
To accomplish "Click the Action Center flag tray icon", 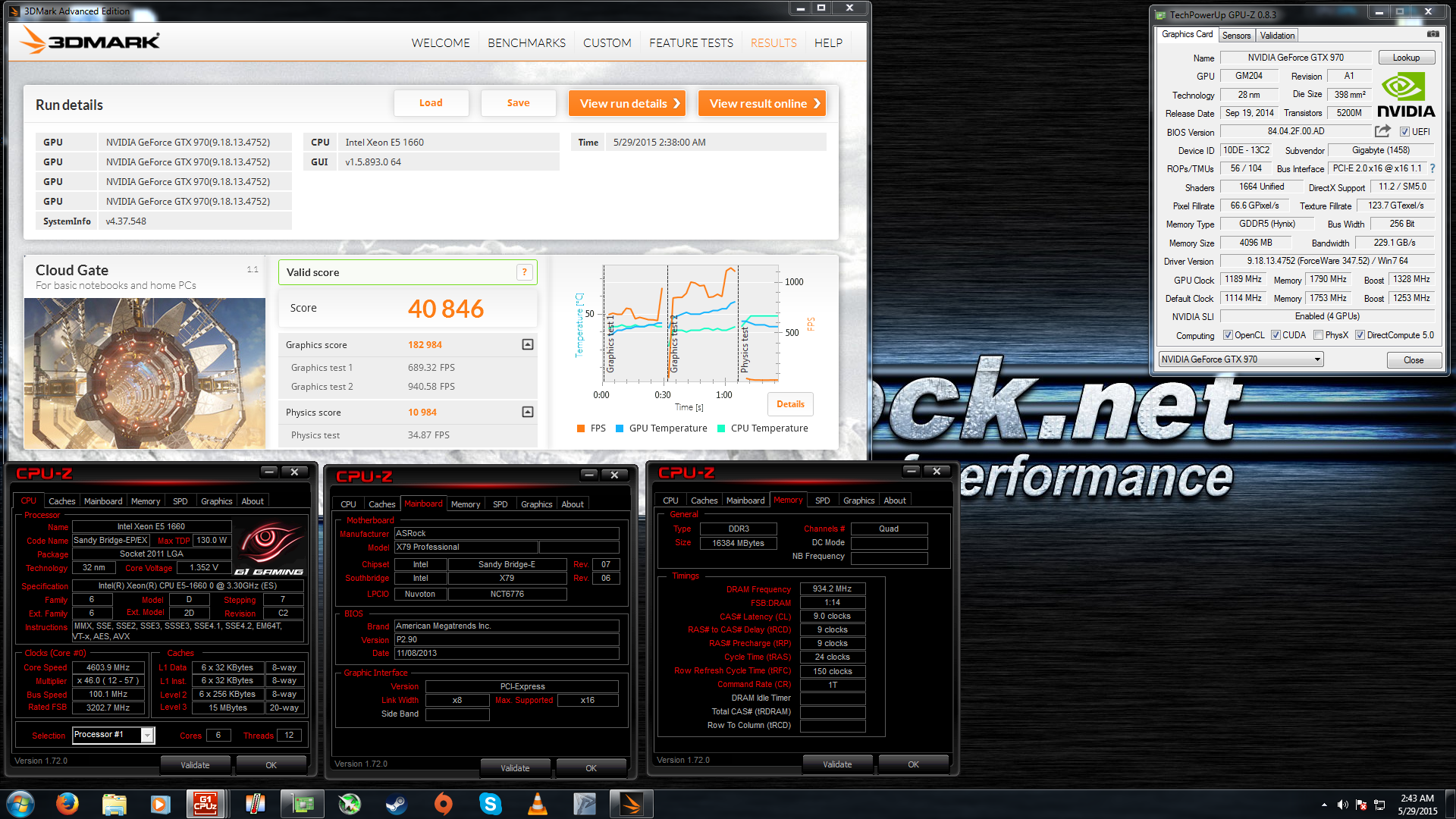I will click(x=1361, y=804).
